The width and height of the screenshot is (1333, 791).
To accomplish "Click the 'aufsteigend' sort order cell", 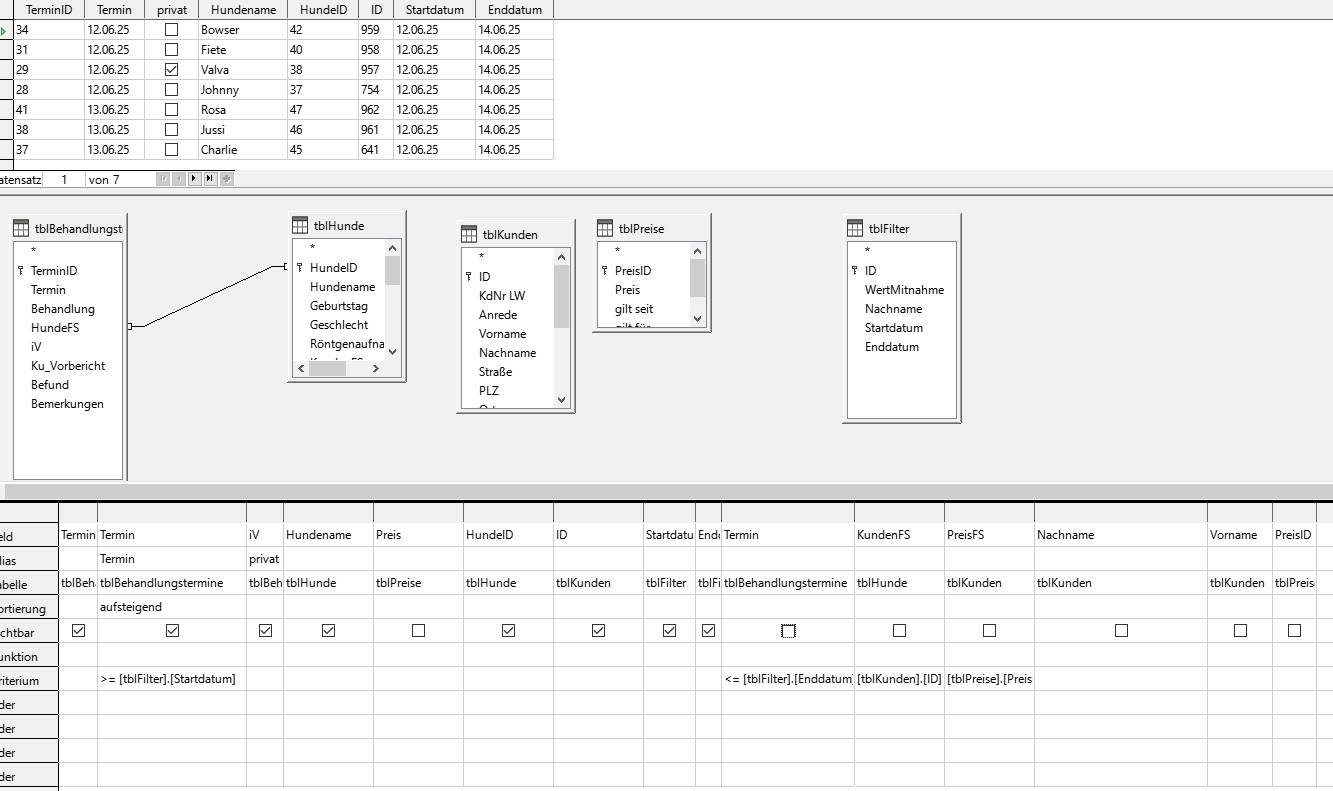I will [170, 607].
